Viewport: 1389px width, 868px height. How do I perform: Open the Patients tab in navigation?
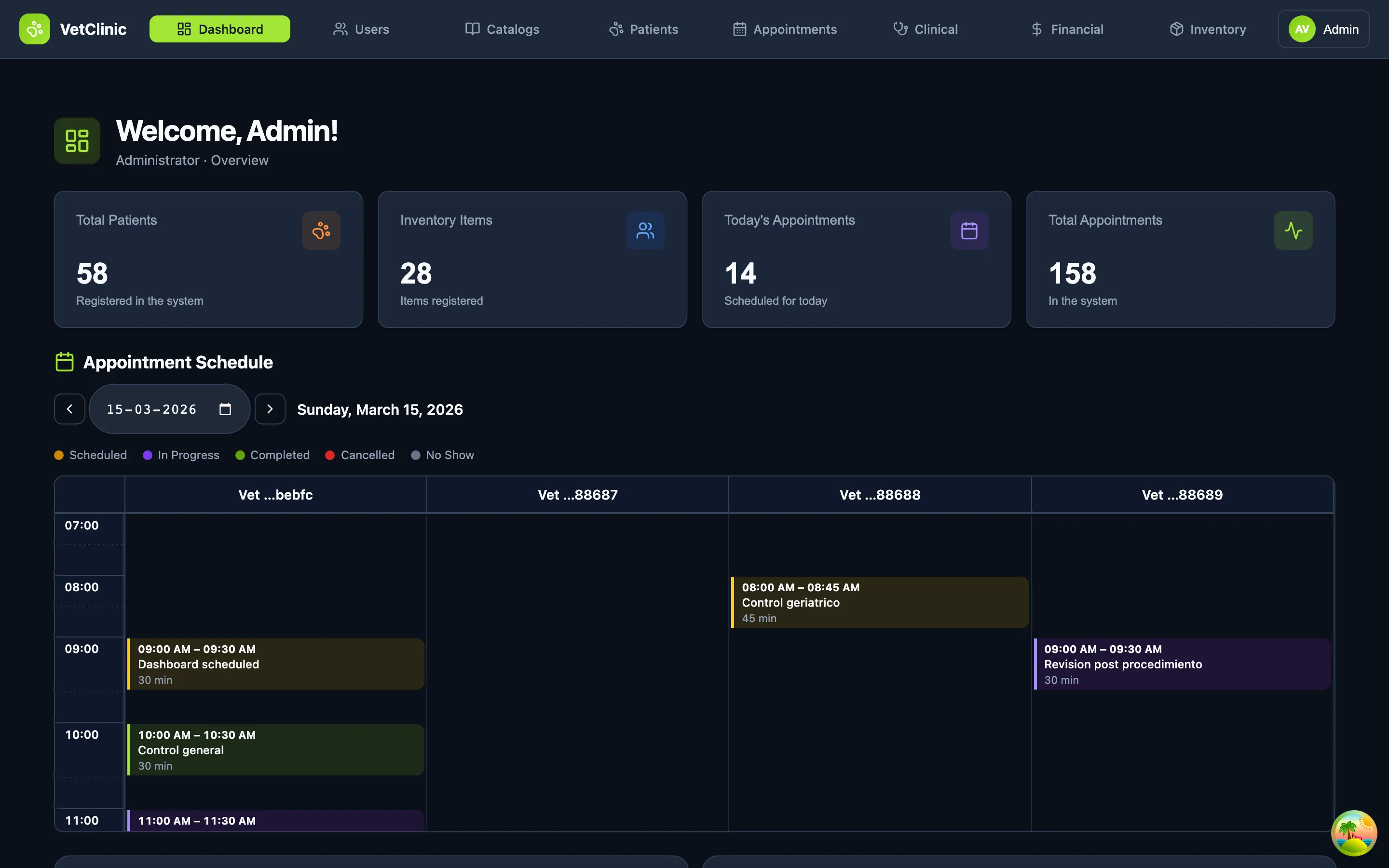pos(643,29)
